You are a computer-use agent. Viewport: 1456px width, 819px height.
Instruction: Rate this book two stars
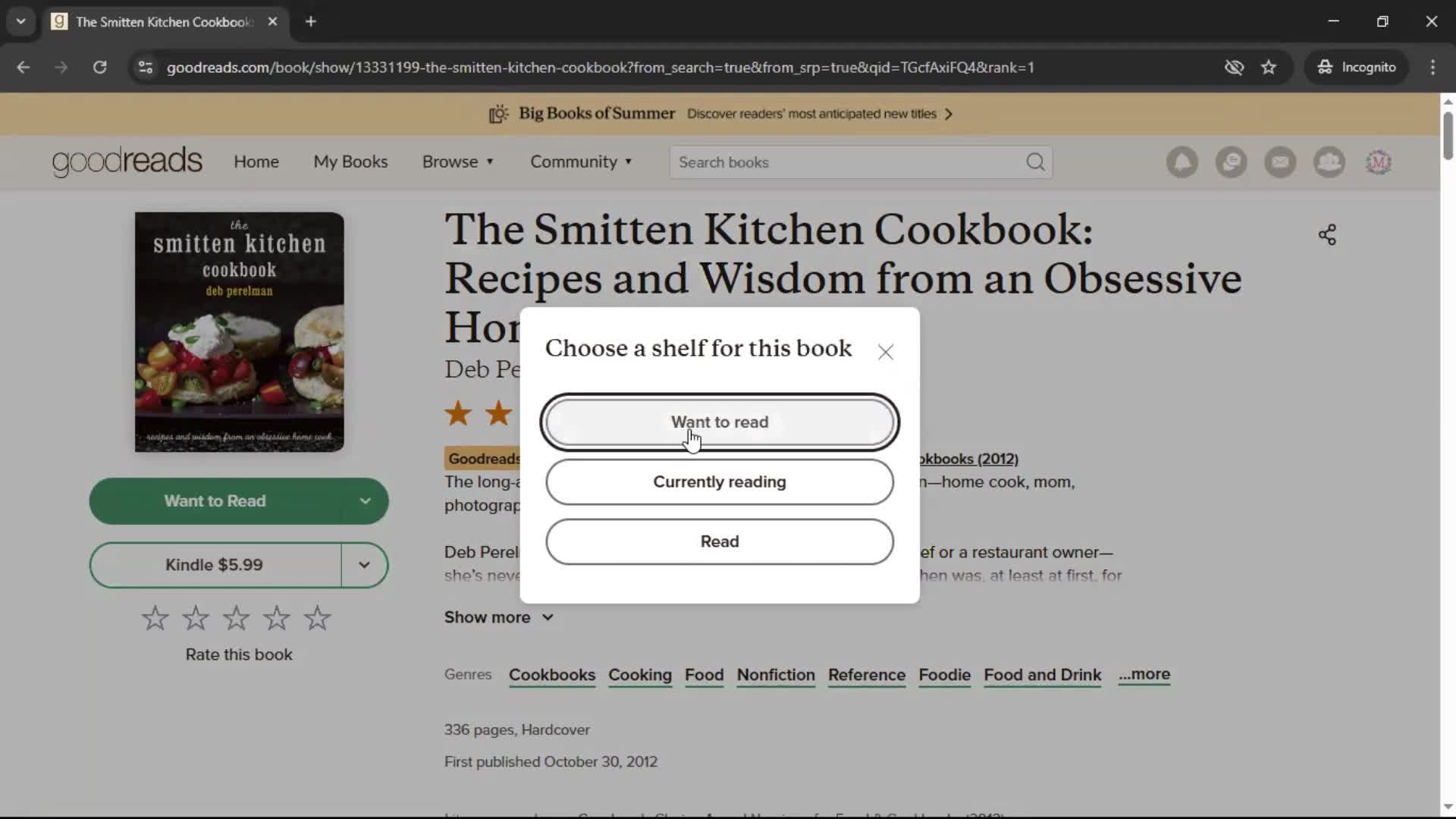point(196,618)
